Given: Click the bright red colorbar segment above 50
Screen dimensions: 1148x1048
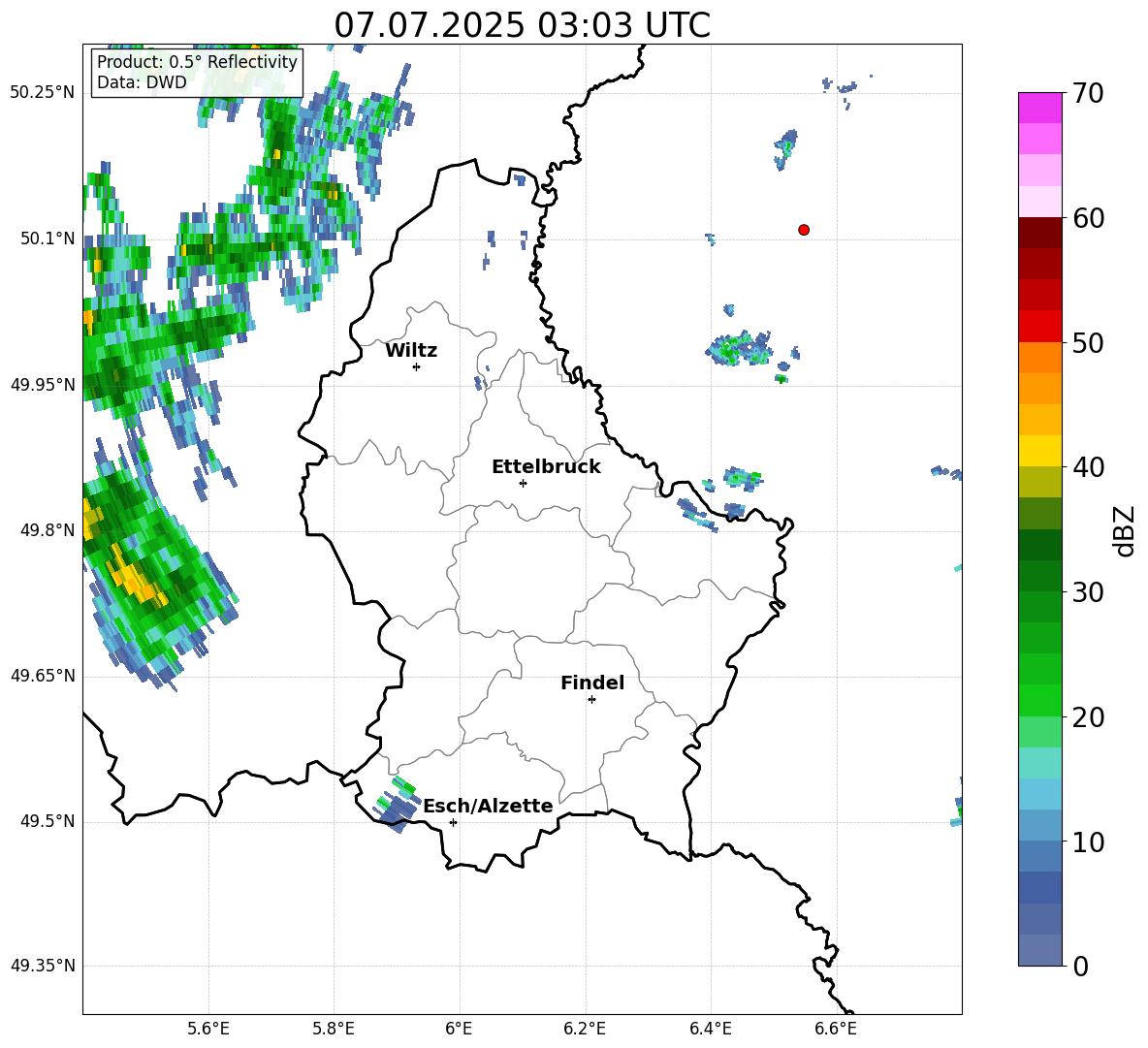Looking at the screenshot, I should [1039, 327].
